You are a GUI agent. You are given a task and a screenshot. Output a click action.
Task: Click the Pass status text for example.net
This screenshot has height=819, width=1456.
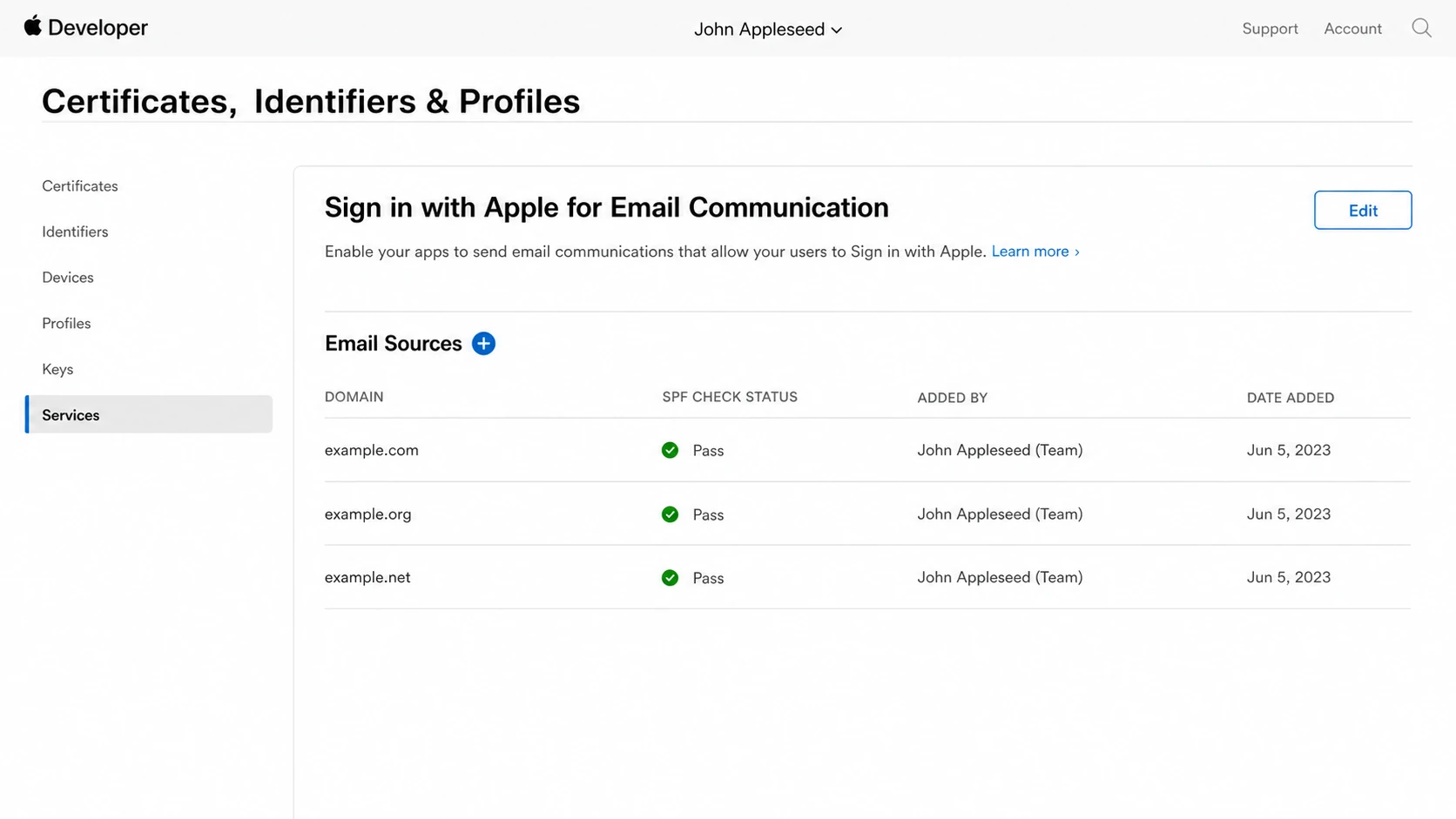(708, 579)
